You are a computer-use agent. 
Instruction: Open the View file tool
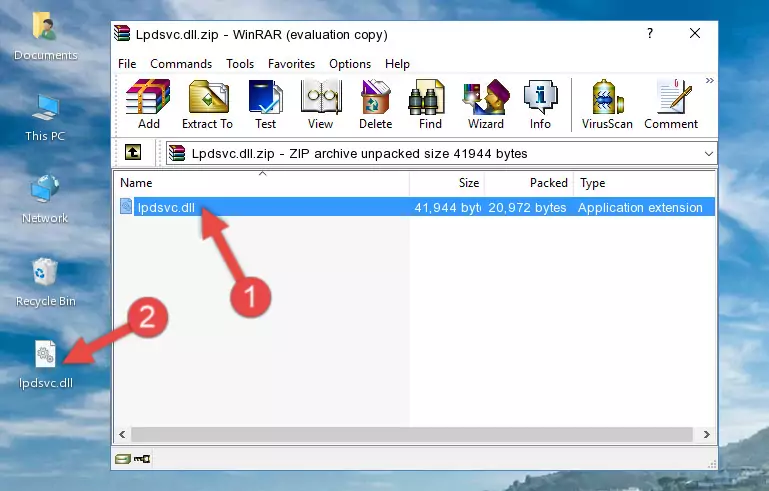tap(321, 104)
